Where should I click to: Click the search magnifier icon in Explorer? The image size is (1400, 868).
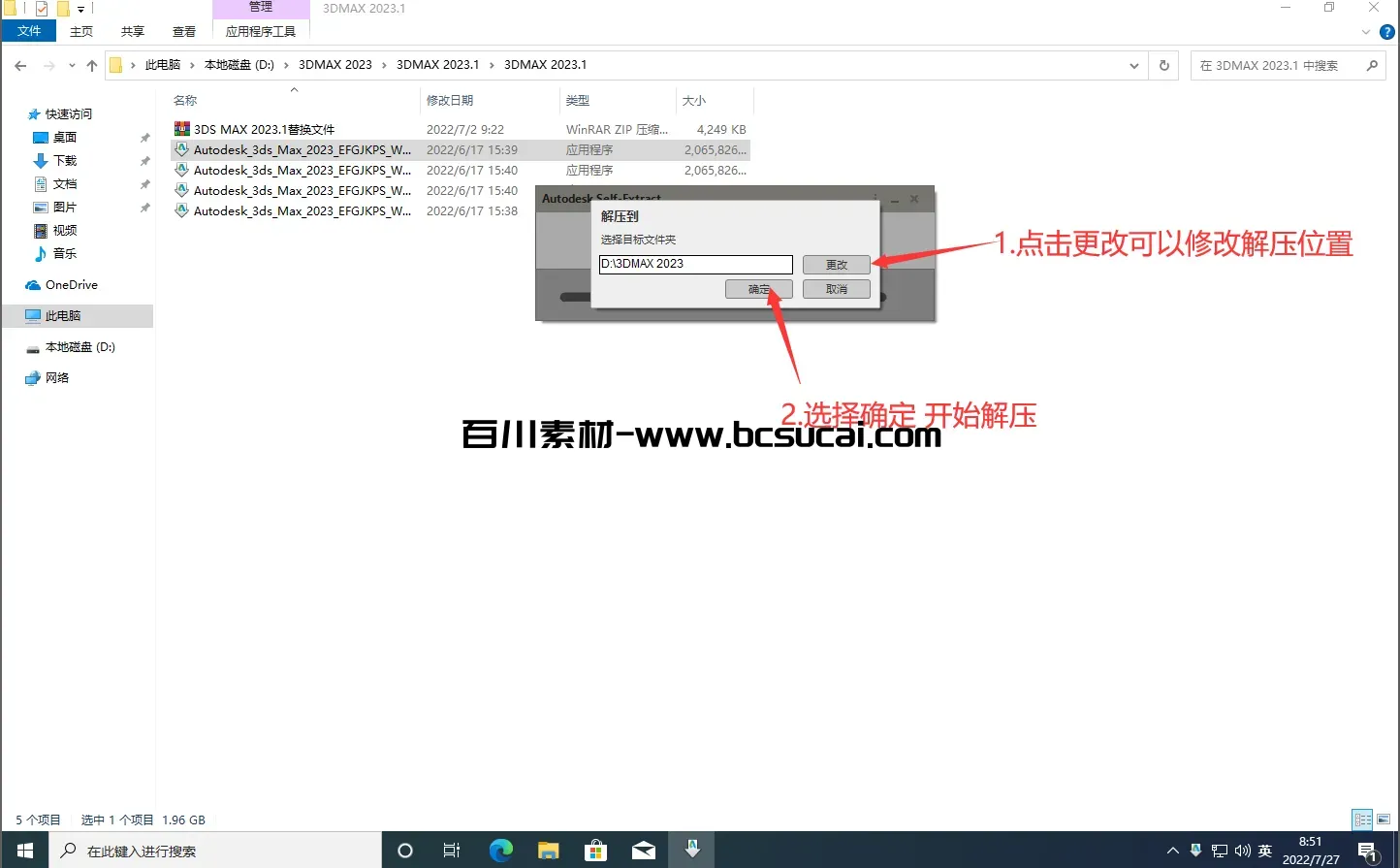coord(1372,65)
